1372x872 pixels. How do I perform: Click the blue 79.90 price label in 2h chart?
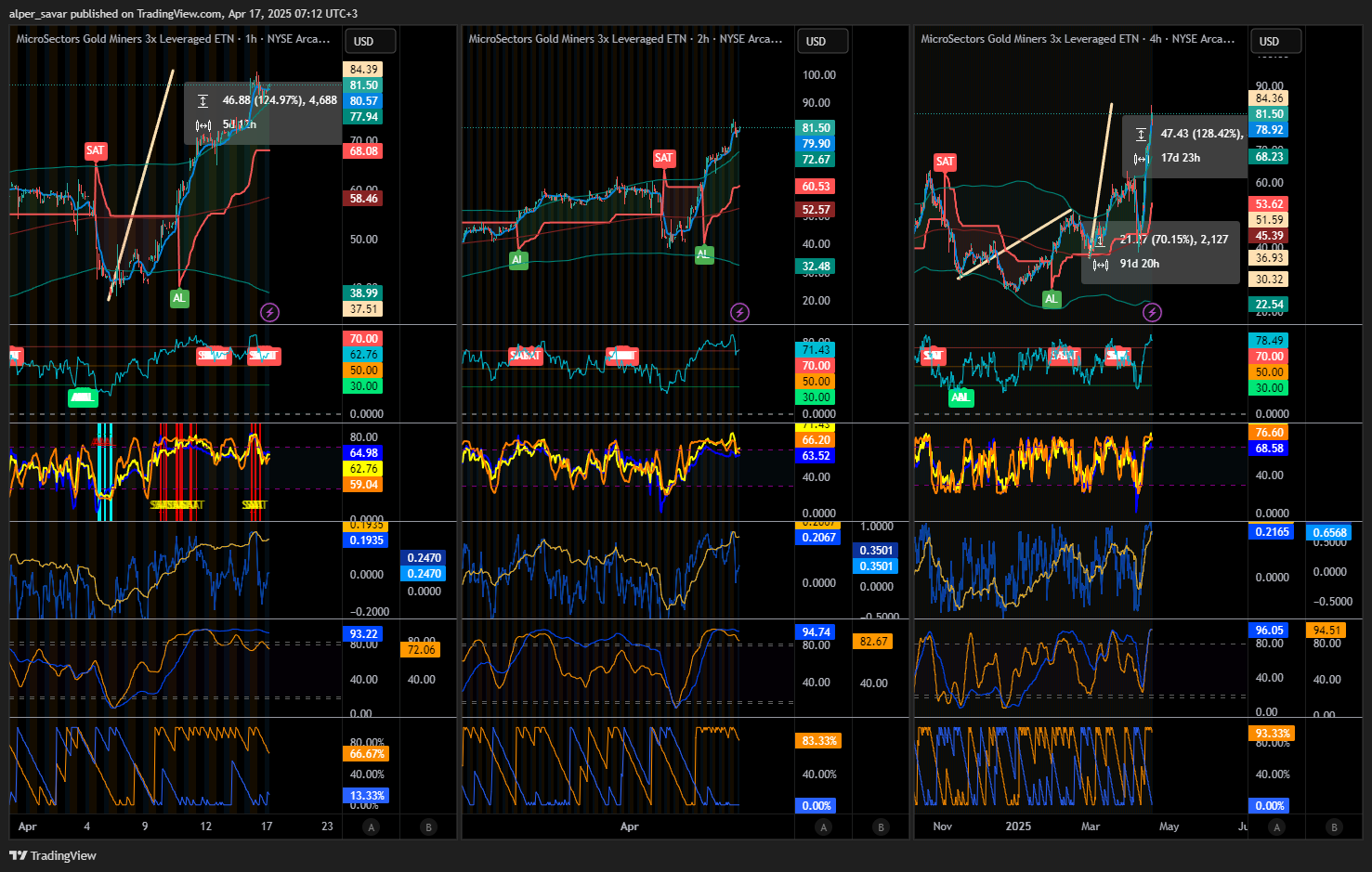816,144
